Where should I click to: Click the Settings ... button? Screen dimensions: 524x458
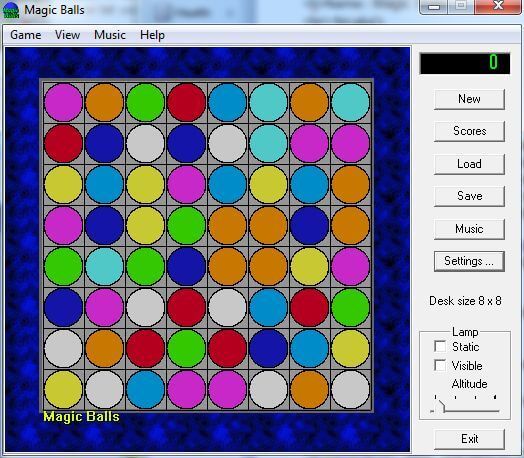click(x=469, y=261)
